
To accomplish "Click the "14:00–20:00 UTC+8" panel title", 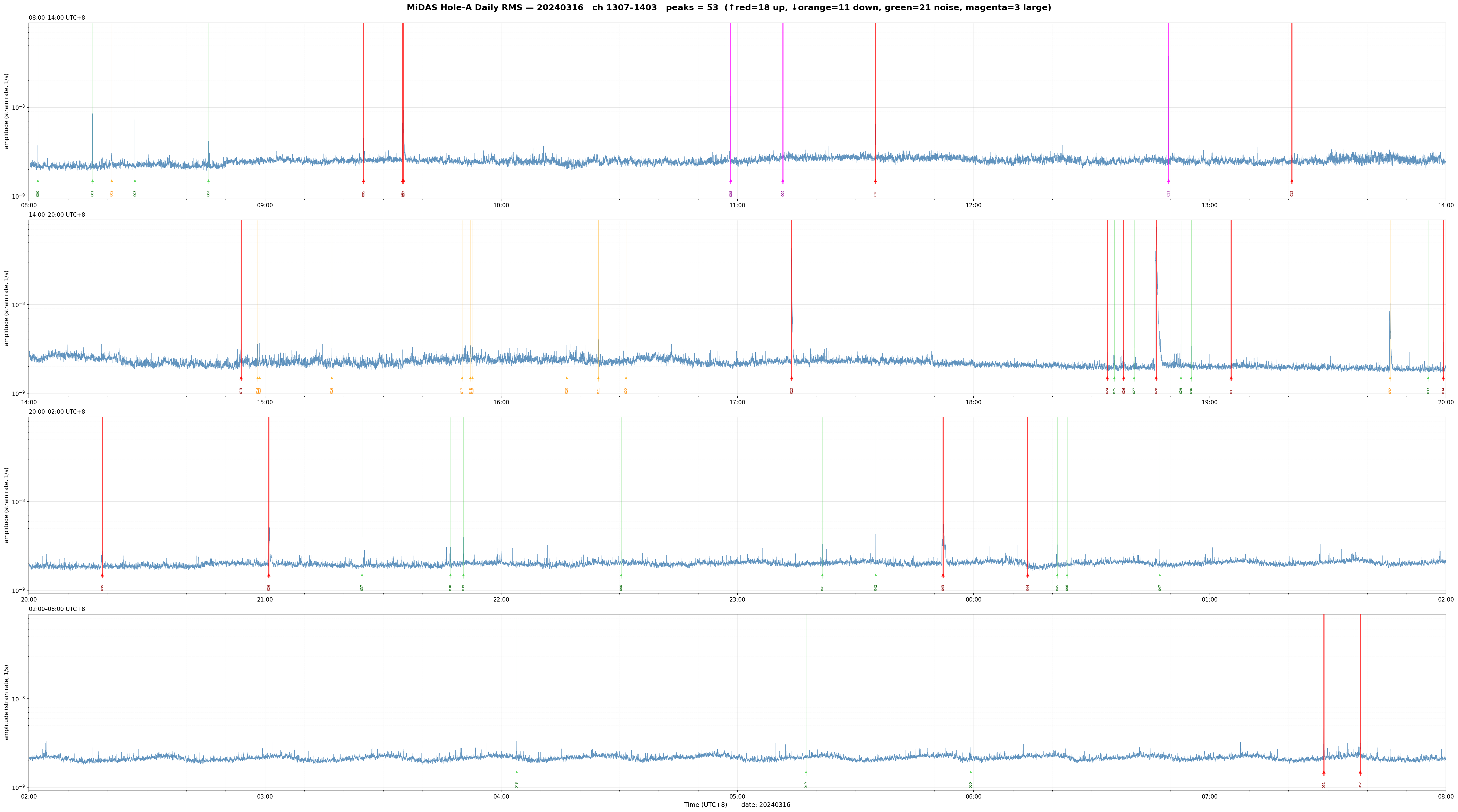I will point(57,215).
